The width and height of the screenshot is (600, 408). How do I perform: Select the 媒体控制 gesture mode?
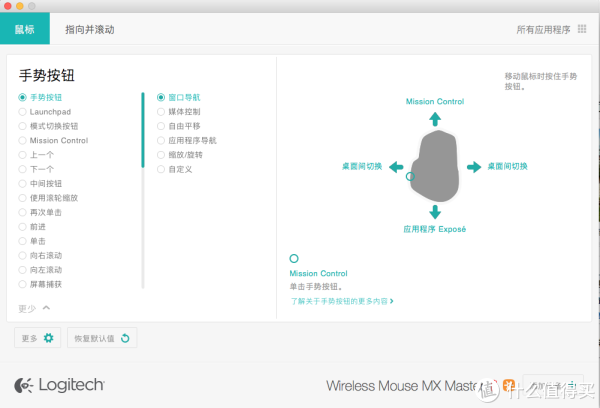click(161, 112)
